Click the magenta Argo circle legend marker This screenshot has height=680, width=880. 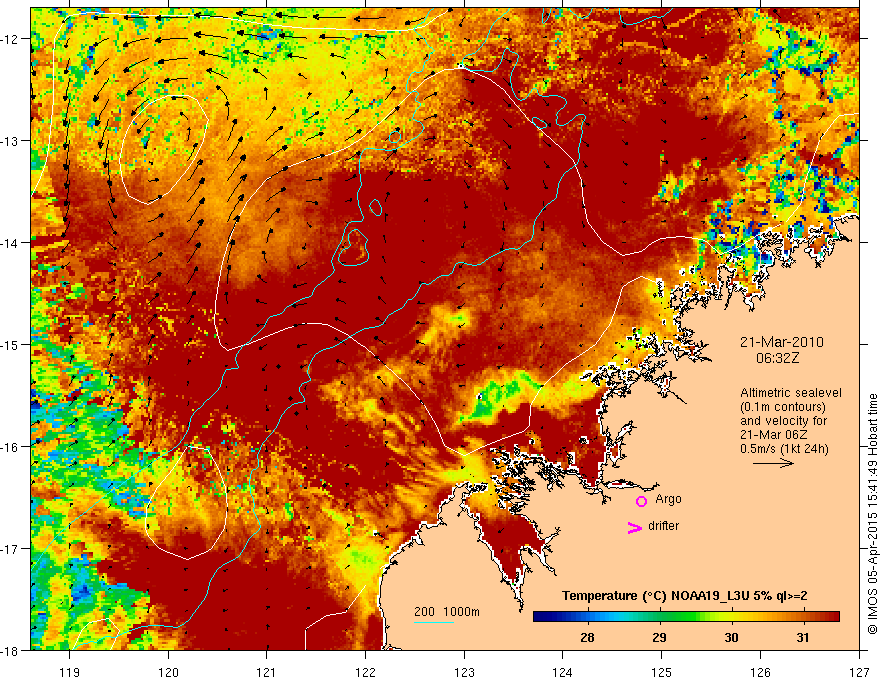[x=641, y=501]
